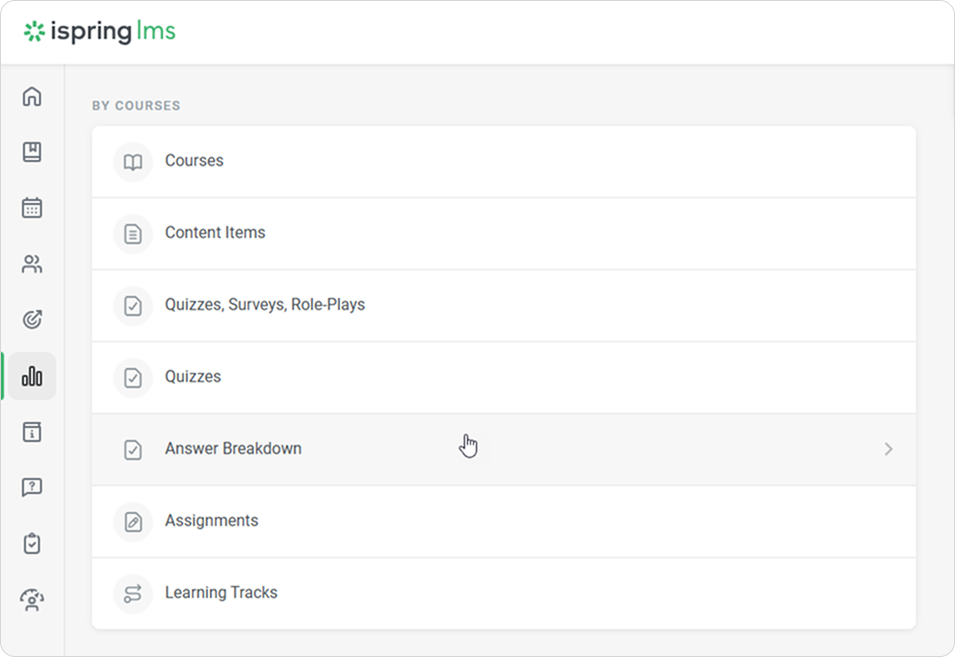Image resolution: width=955 pixels, height=657 pixels.
Task: Open the Quizzes report
Action: point(193,377)
